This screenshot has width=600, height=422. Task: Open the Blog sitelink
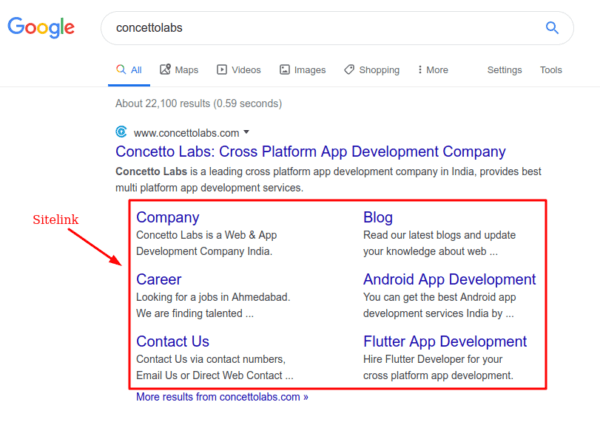click(377, 217)
